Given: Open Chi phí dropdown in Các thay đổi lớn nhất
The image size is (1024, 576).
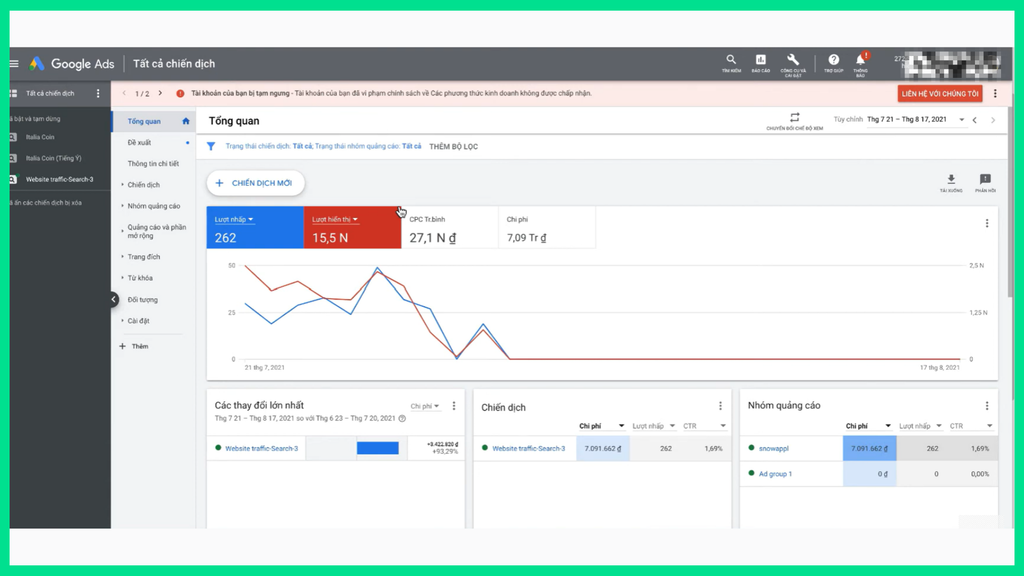Looking at the screenshot, I should click(x=425, y=406).
